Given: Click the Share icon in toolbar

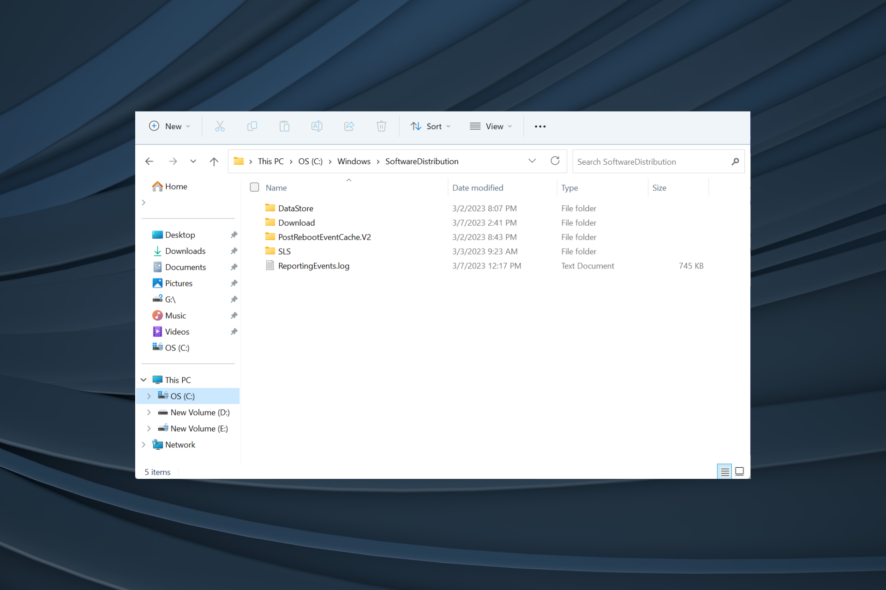Looking at the screenshot, I should 349,127.
